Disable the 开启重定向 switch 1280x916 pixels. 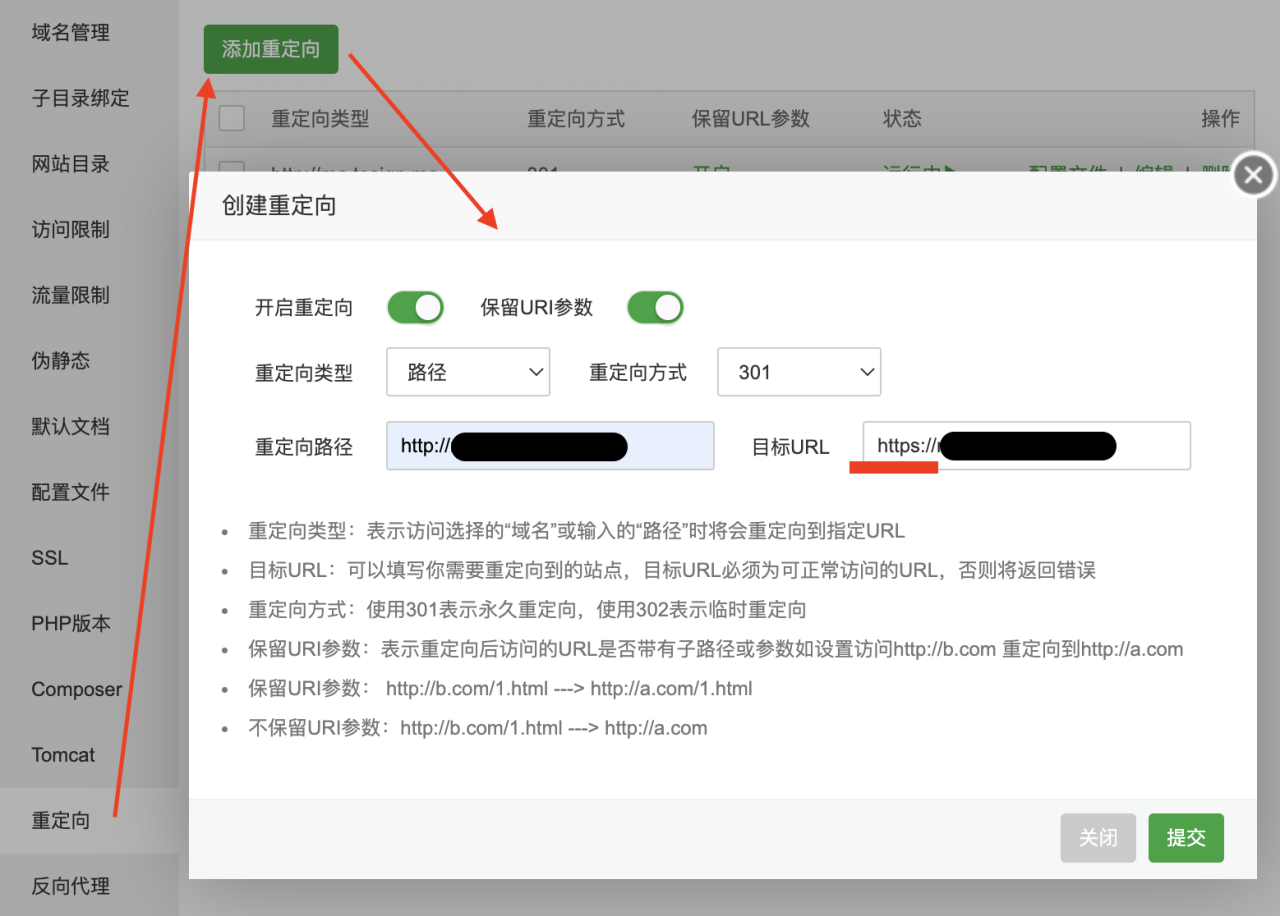415,307
